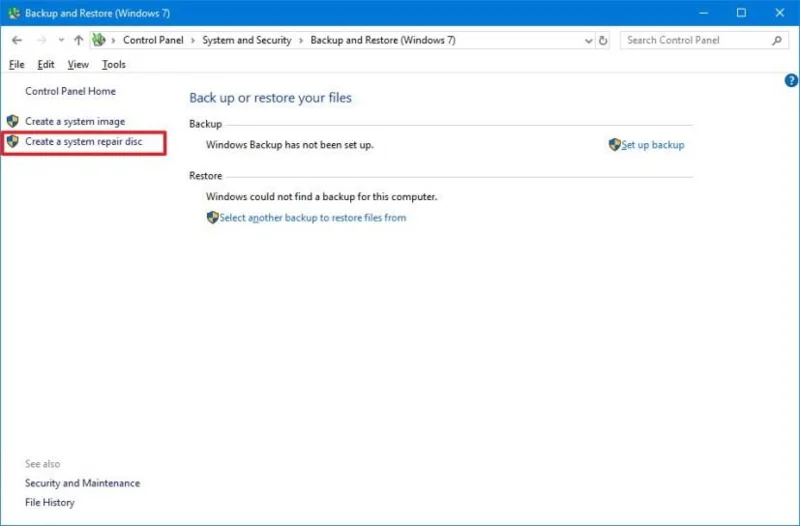Close the Backup and Restore window
Viewport: 800px width, 526px height.
click(780, 13)
